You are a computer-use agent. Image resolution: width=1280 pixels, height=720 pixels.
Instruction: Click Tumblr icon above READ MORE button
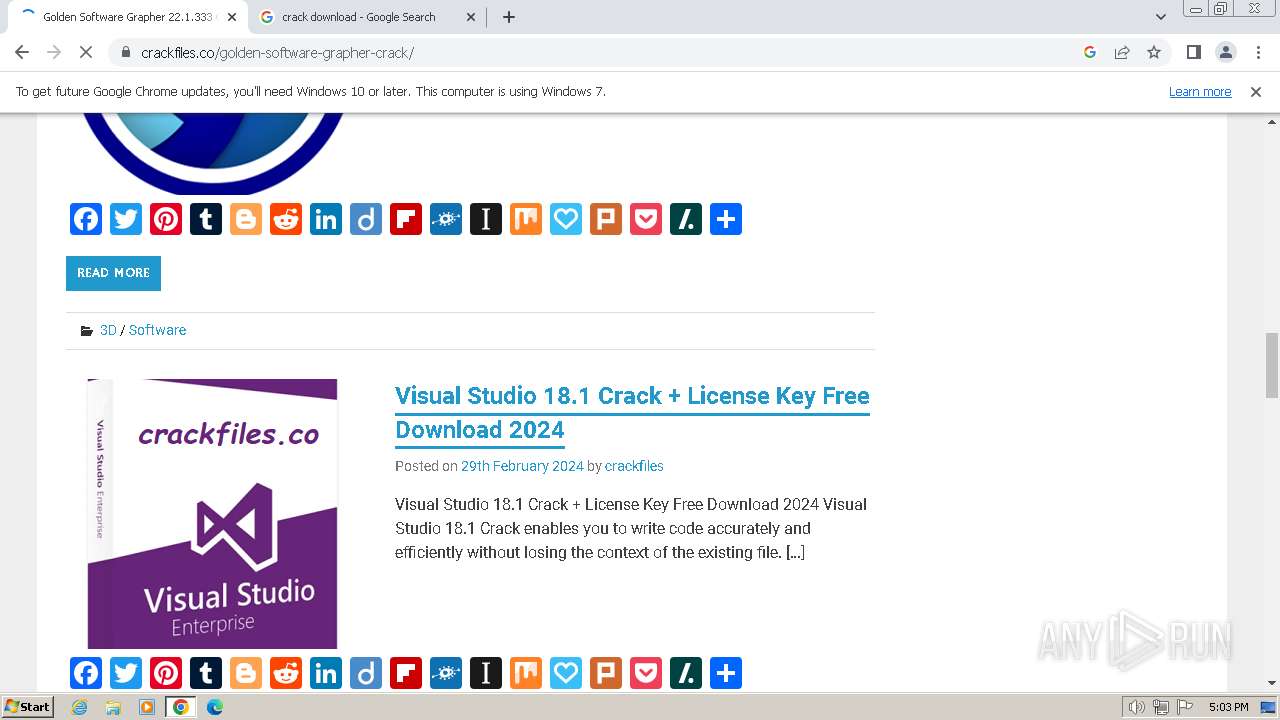(x=206, y=219)
